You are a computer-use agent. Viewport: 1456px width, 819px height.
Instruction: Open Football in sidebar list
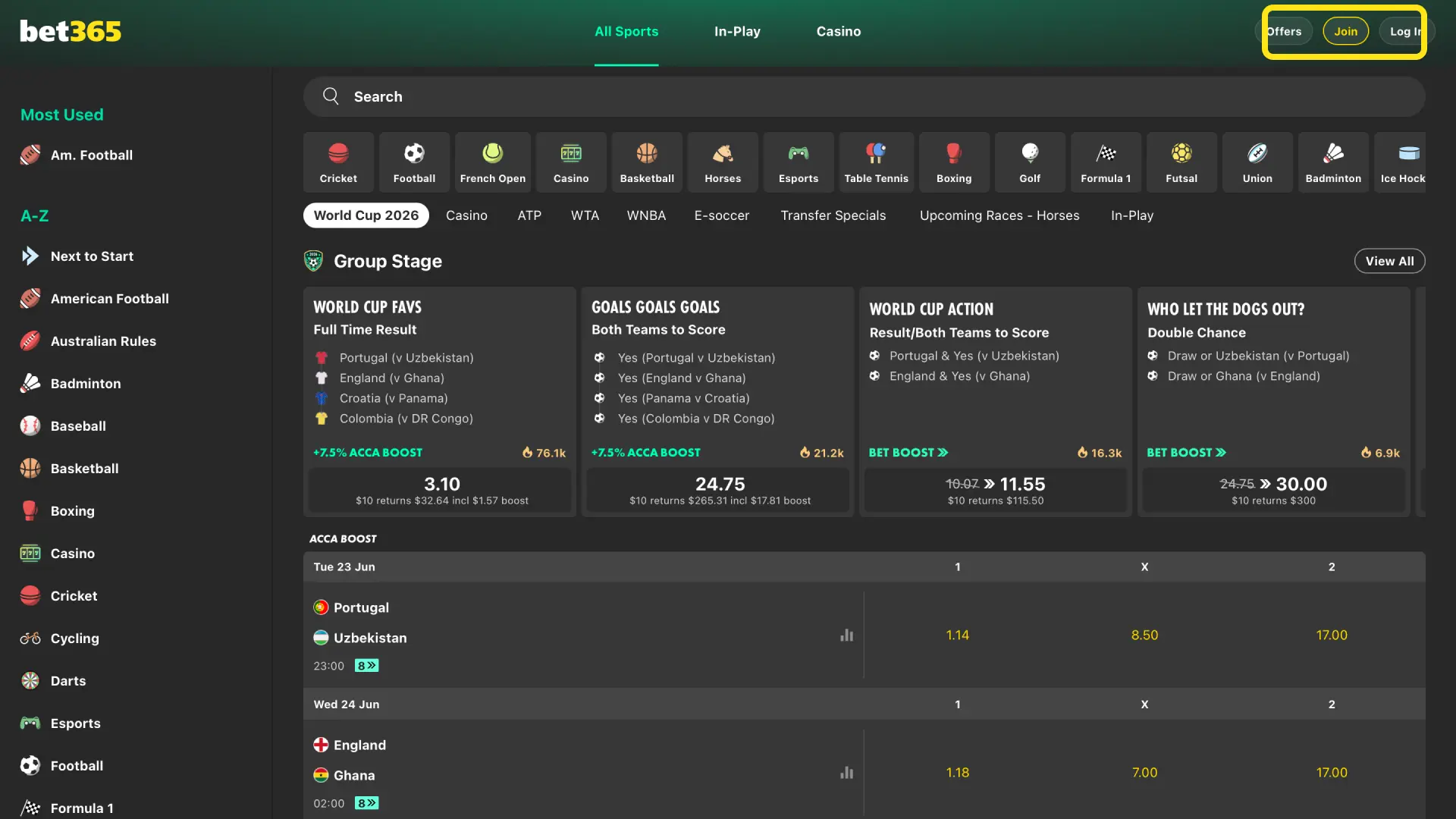tap(61, 766)
